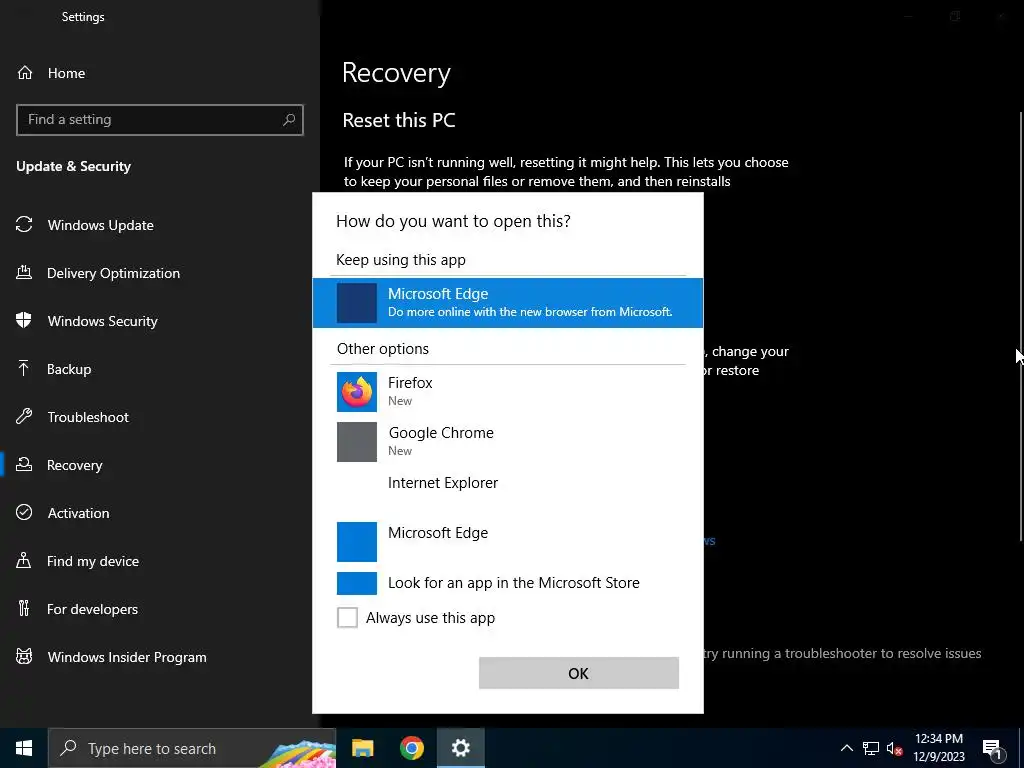Open the network status tray icon
The height and width of the screenshot is (768, 1024).
[x=871, y=748]
